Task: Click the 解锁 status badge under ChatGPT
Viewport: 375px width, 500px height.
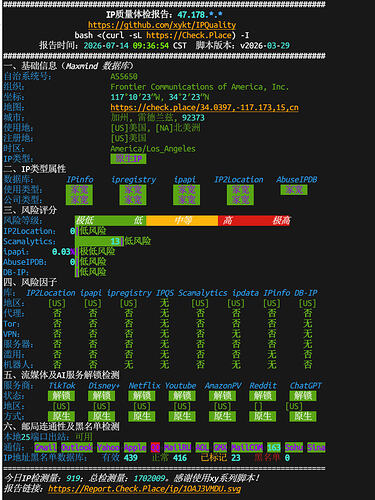Action: pos(303,396)
